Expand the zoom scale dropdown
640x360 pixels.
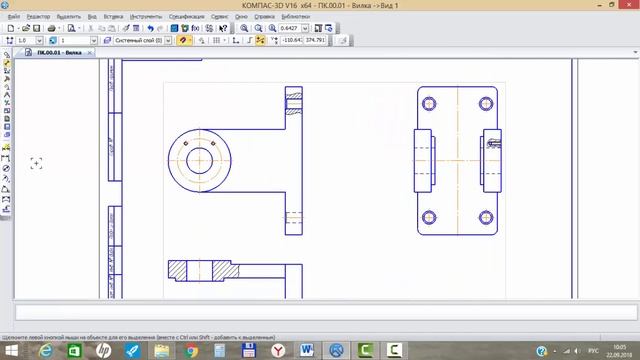pyautogui.click(x=305, y=28)
